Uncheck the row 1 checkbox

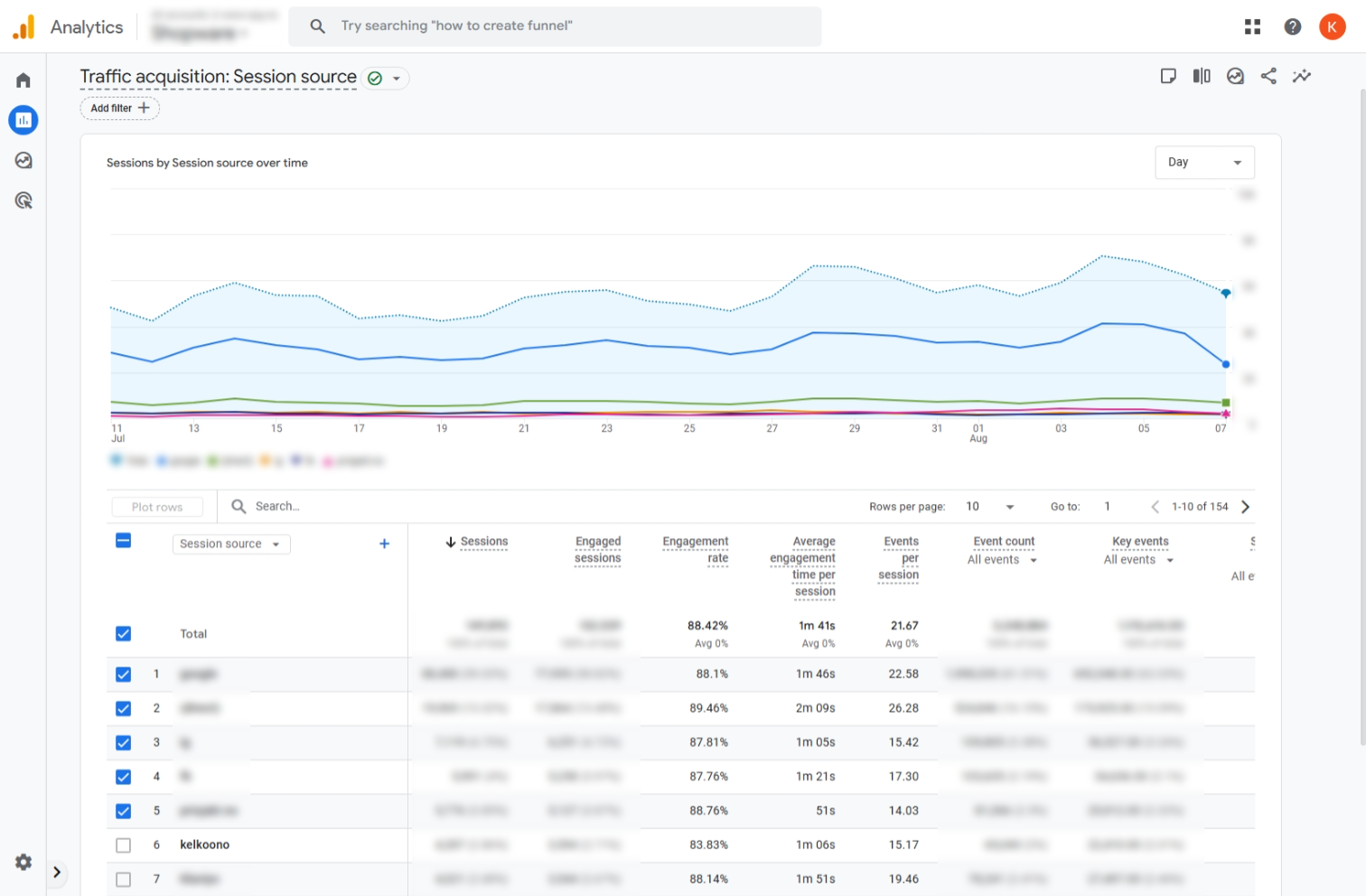coord(124,675)
